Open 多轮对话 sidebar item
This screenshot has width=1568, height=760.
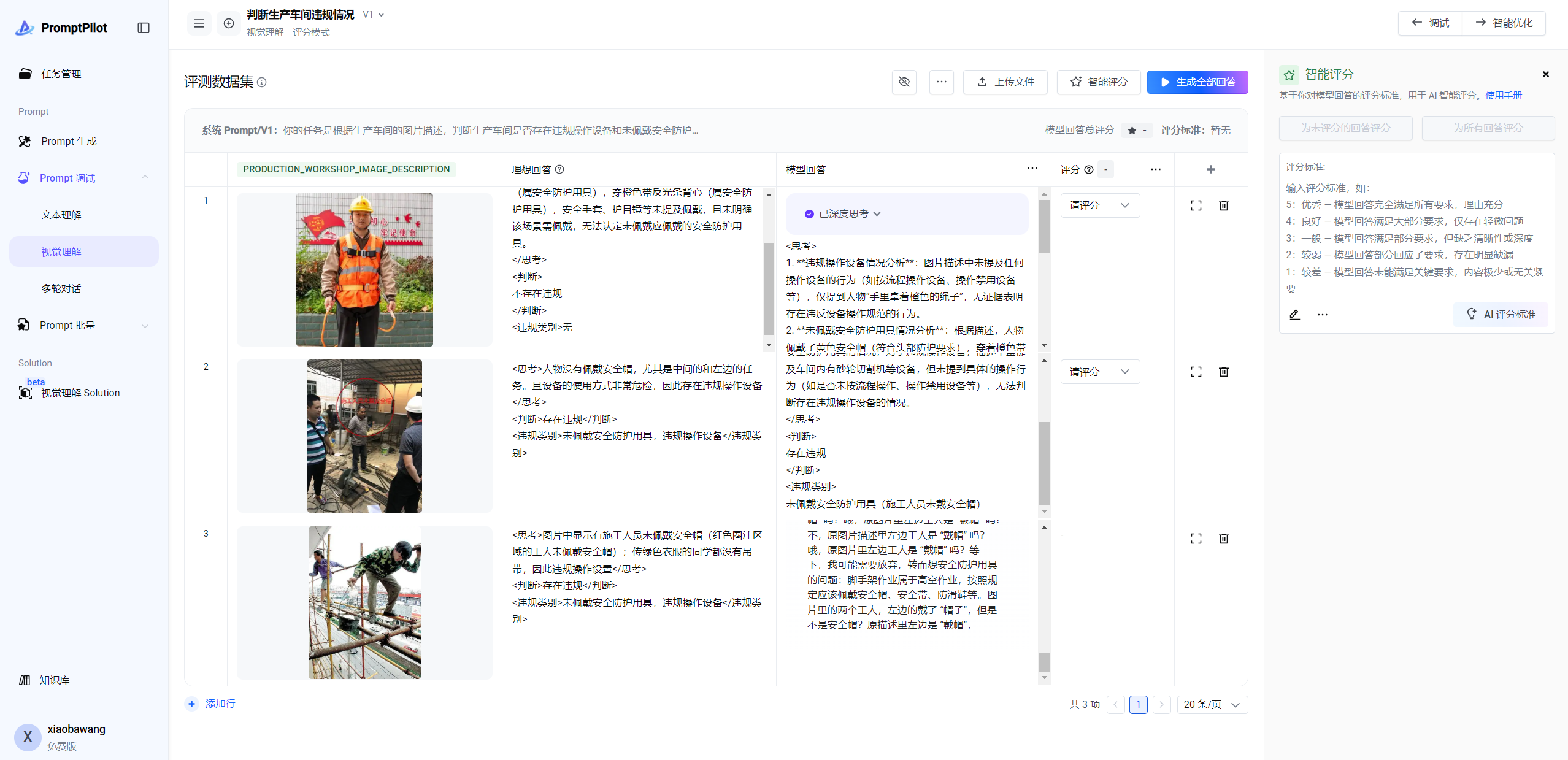click(x=61, y=288)
